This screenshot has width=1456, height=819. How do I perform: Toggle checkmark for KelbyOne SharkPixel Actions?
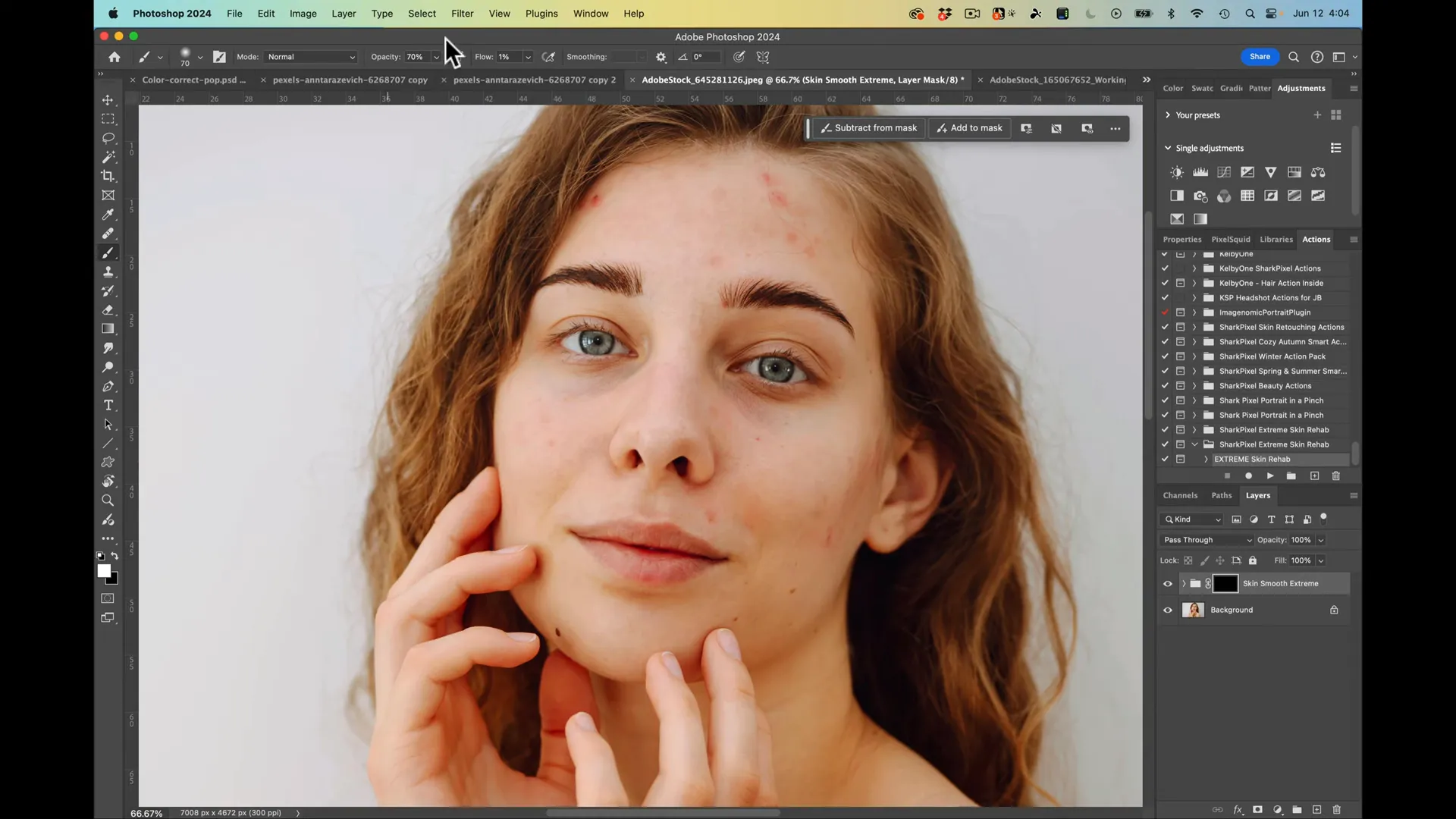click(x=1165, y=268)
